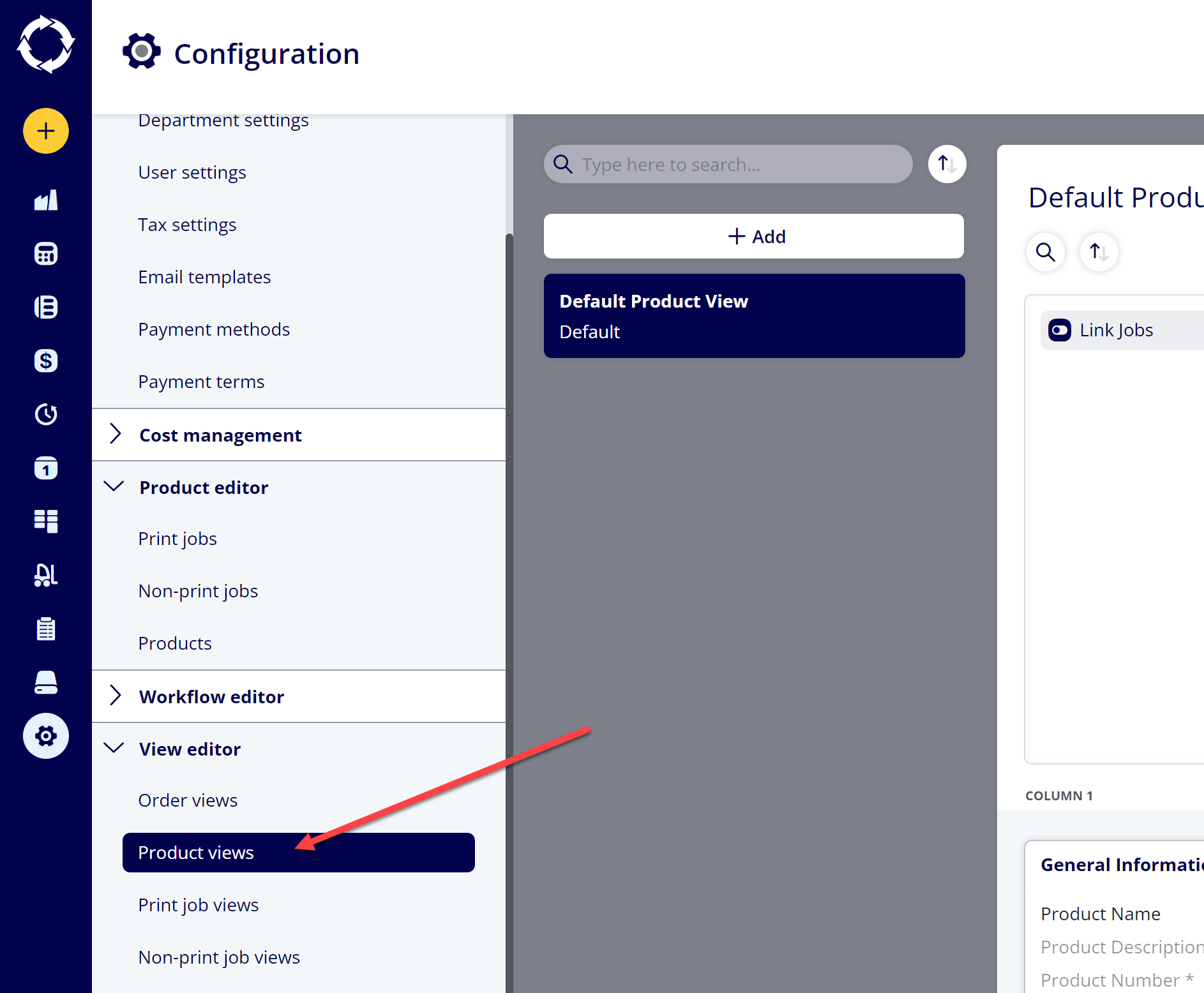Screen dimensions: 1204x993
Task: Click the sort arrows beside search field
Action: 947,164
